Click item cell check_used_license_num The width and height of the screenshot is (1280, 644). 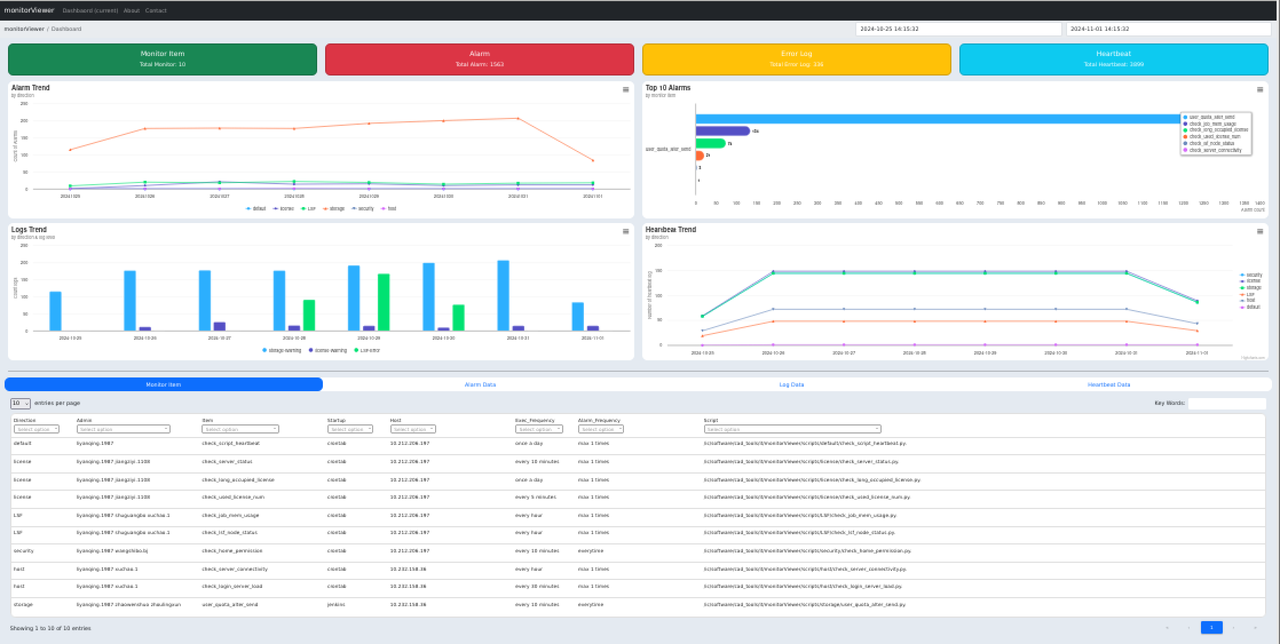point(232,497)
